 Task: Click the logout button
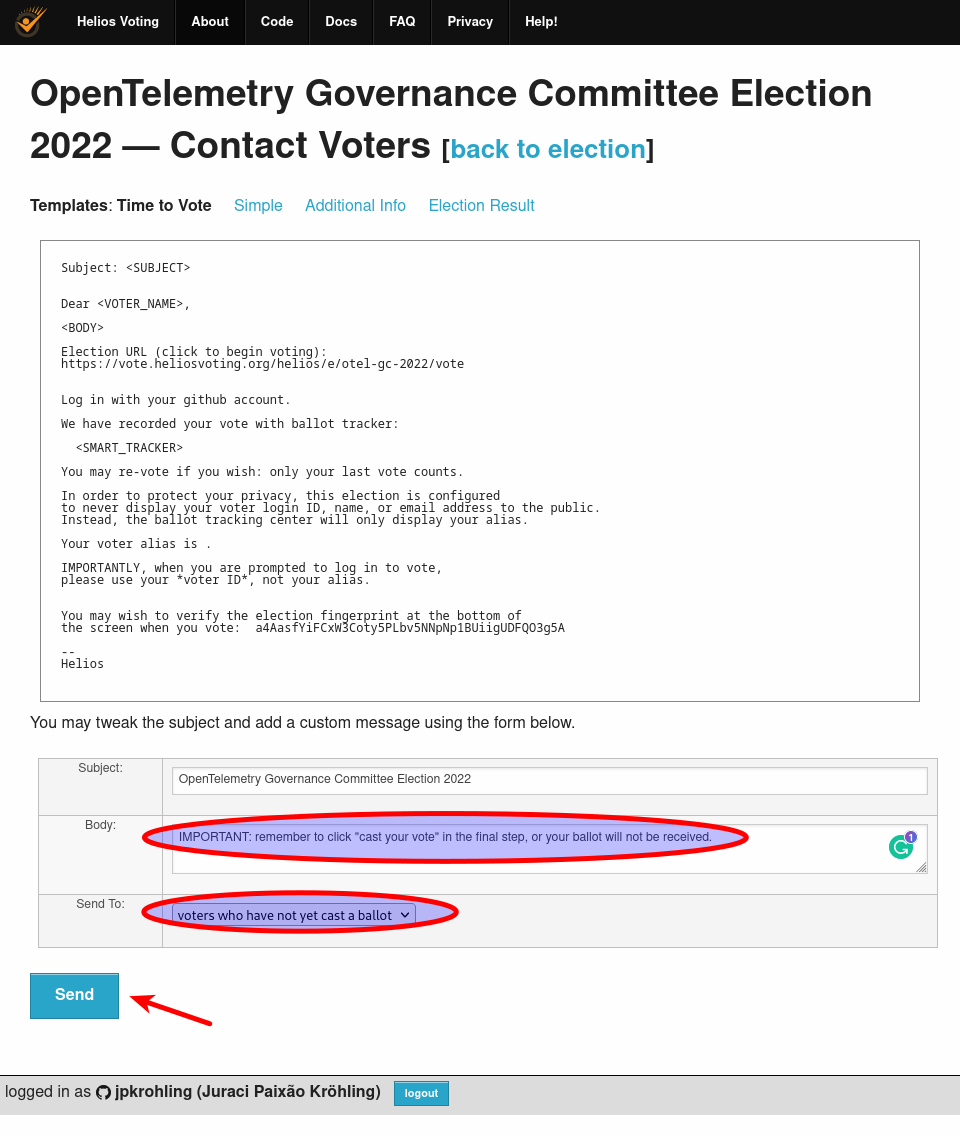tap(421, 1093)
